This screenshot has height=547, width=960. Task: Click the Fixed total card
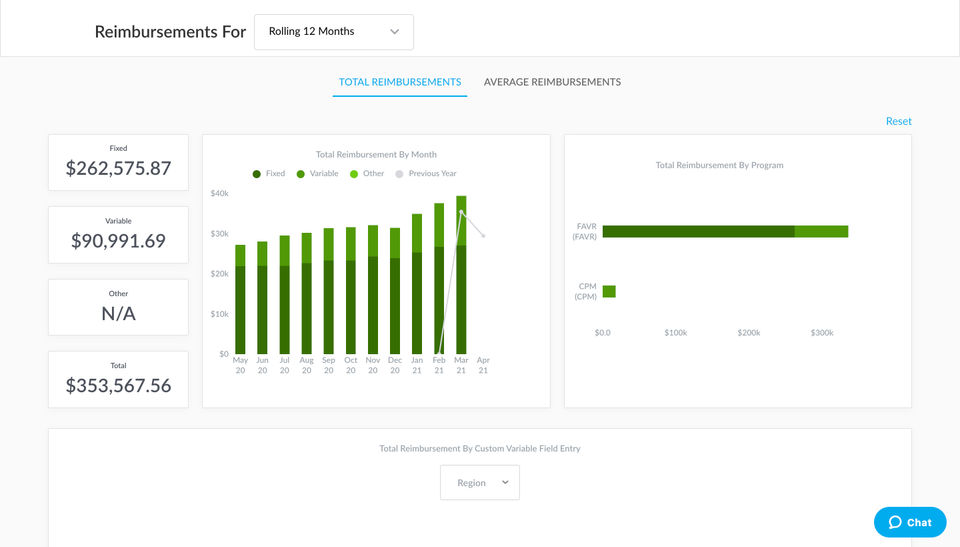[x=118, y=162]
